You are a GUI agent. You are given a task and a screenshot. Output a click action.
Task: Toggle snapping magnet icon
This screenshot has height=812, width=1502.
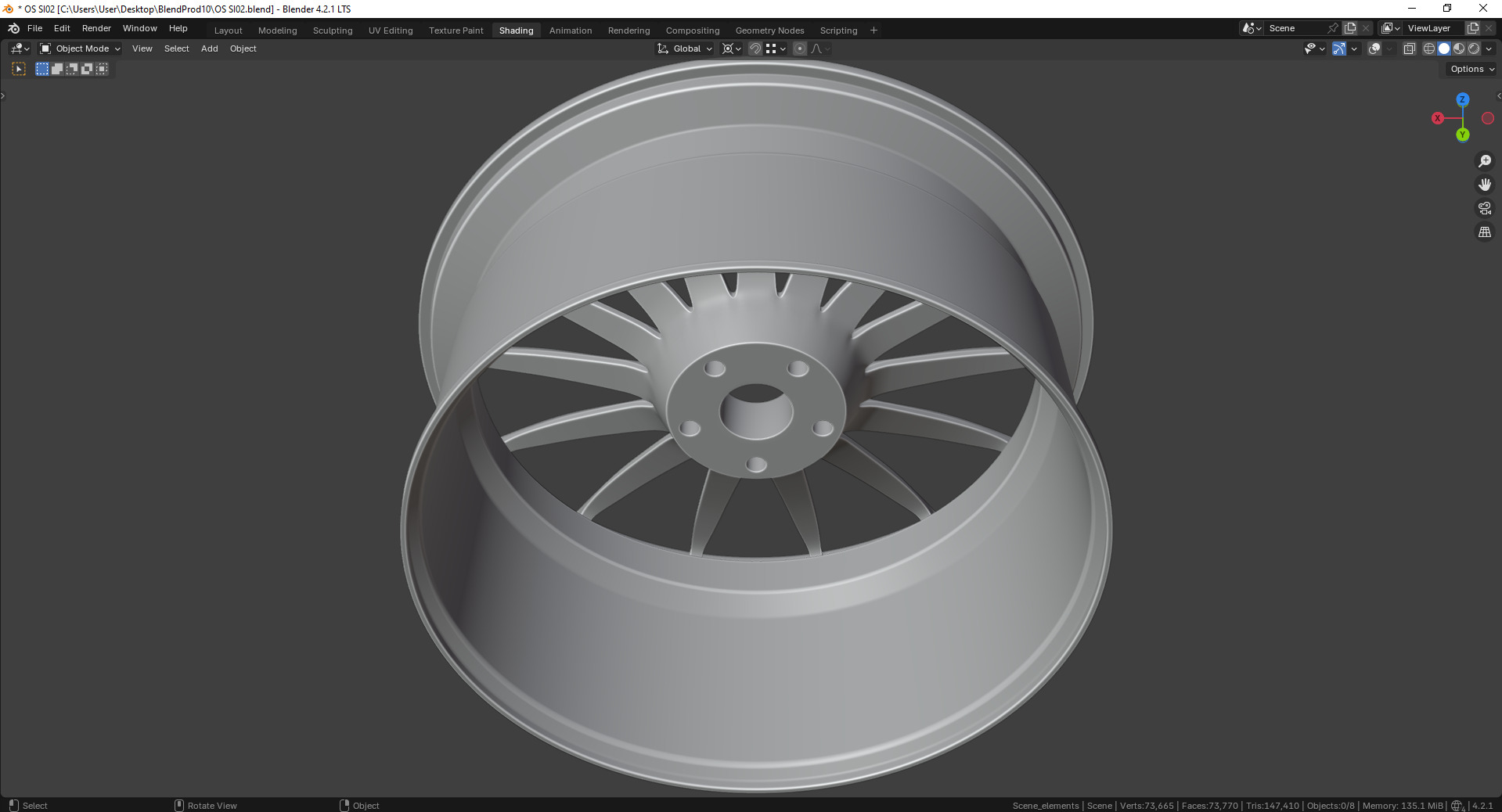click(x=755, y=49)
